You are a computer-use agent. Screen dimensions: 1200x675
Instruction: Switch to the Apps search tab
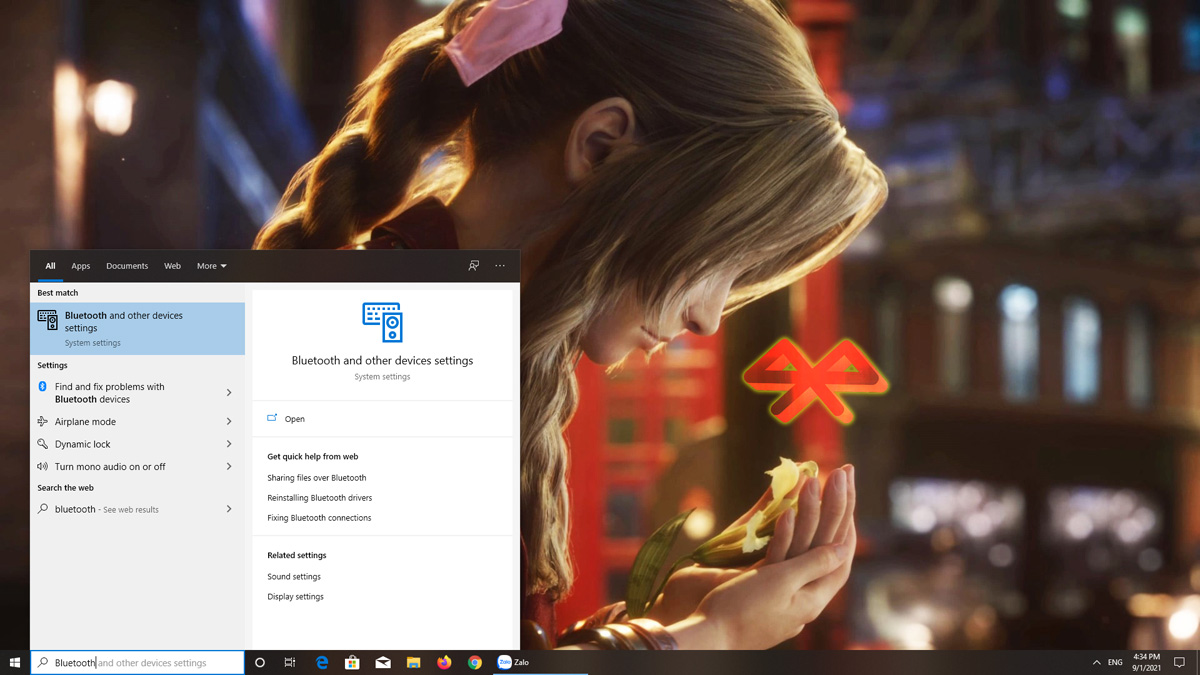[x=80, y=266]
